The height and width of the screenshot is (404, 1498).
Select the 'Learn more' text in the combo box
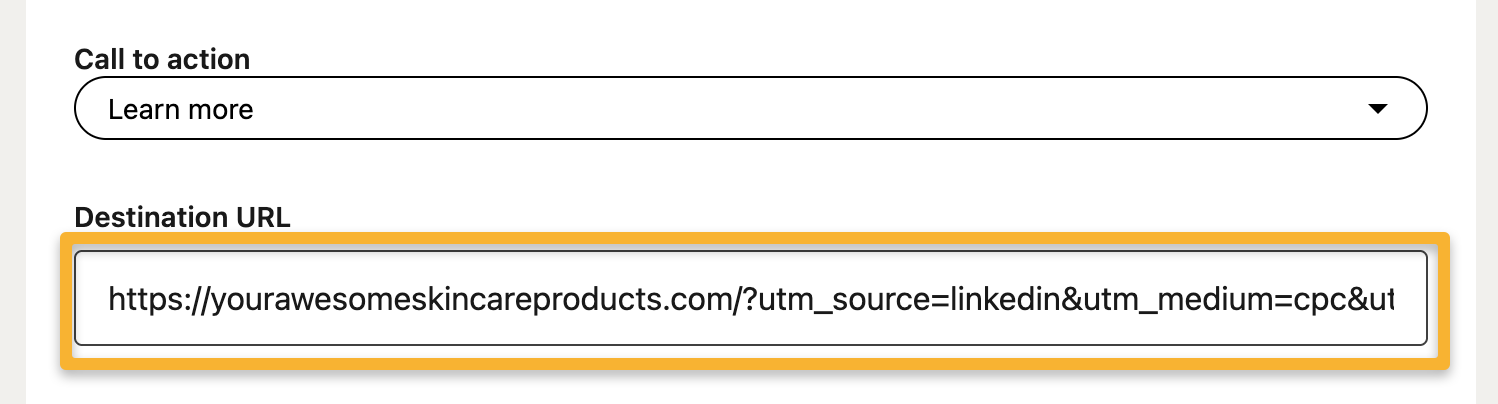181,108
